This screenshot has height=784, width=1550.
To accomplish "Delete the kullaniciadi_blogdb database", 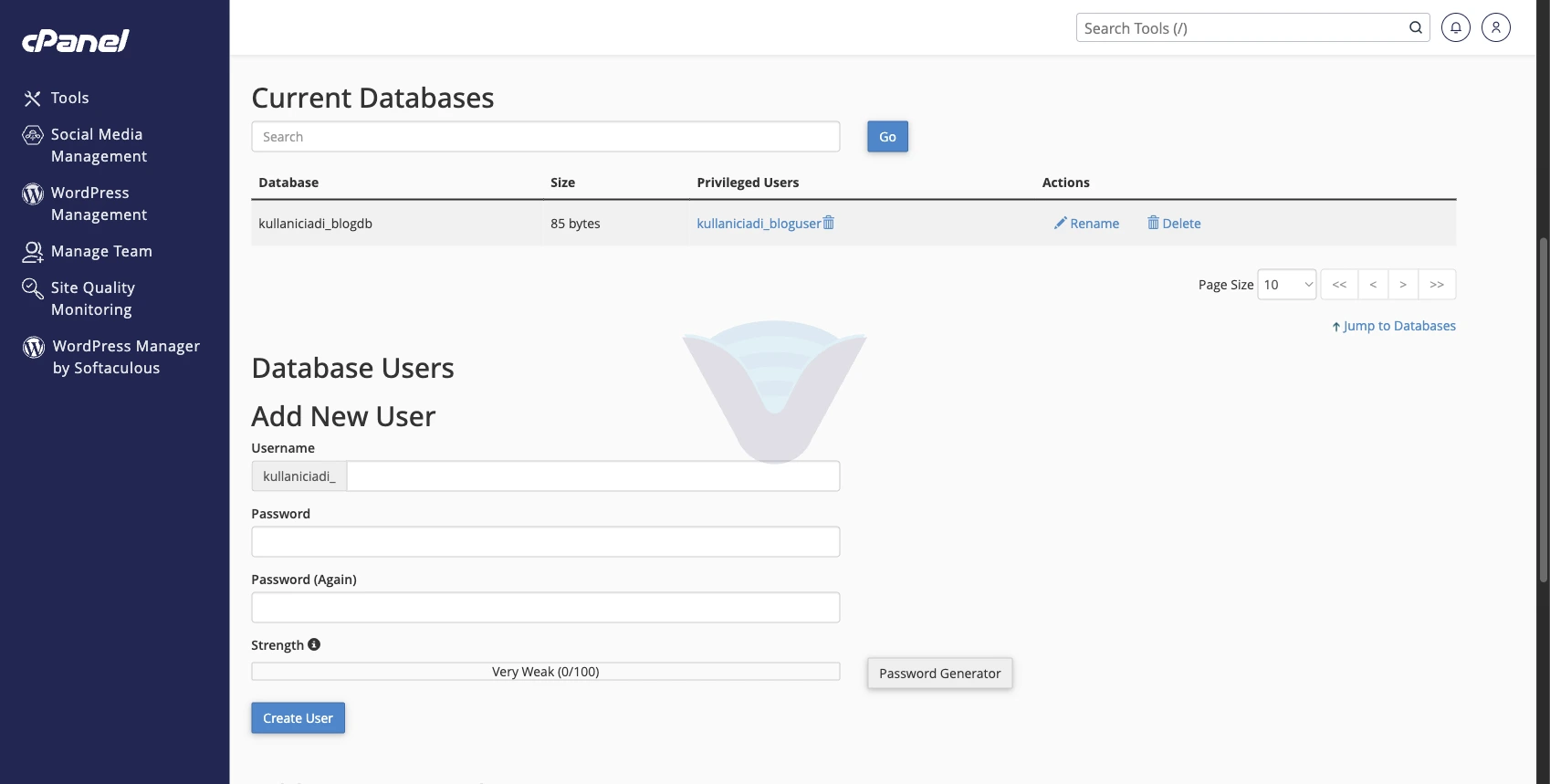I will [x=1174, y=224].
